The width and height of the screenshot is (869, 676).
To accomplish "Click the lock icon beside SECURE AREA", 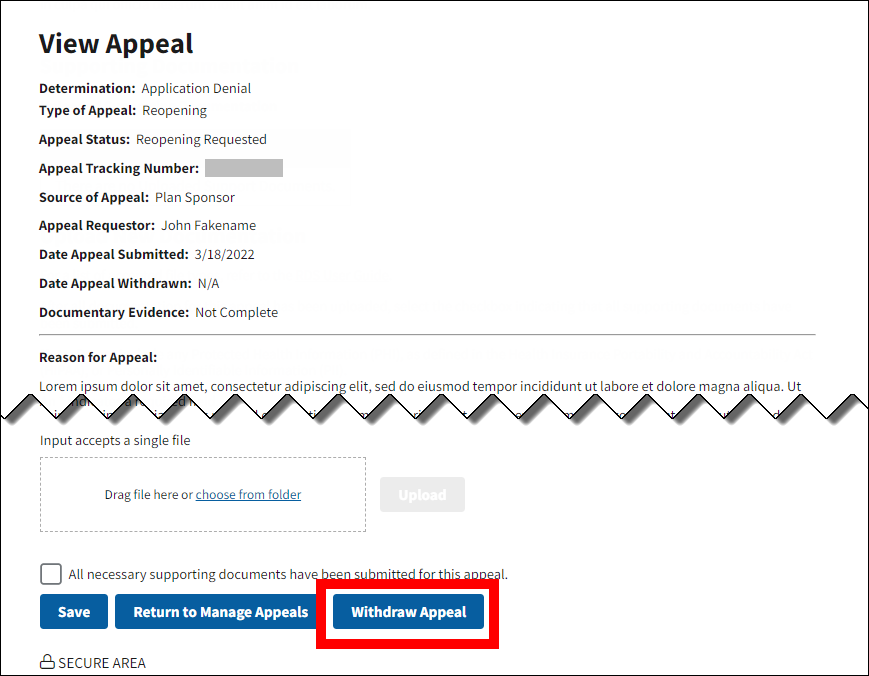I will tap(46, 662).
